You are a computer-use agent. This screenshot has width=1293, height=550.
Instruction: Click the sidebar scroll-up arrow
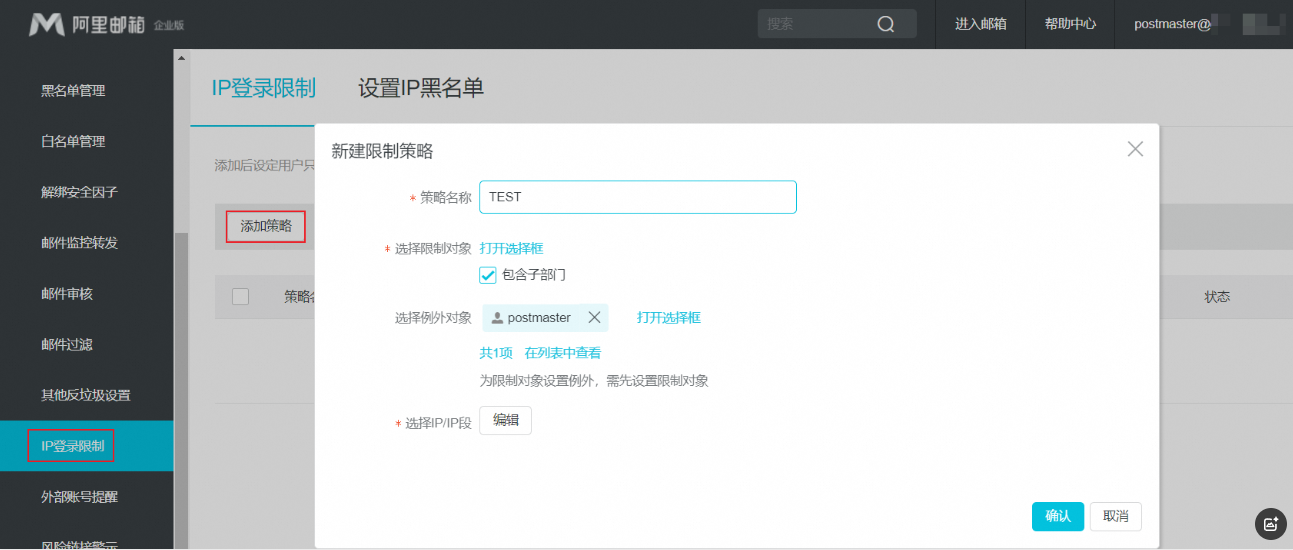[x=181, y=58]
